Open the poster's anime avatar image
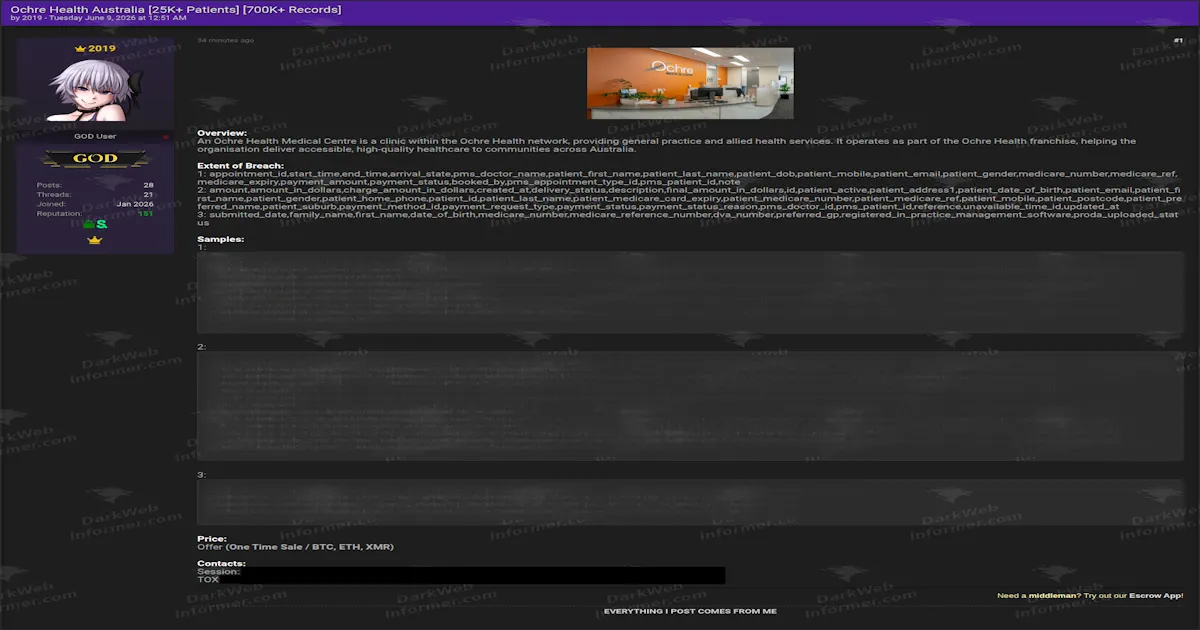 (95, 89)
